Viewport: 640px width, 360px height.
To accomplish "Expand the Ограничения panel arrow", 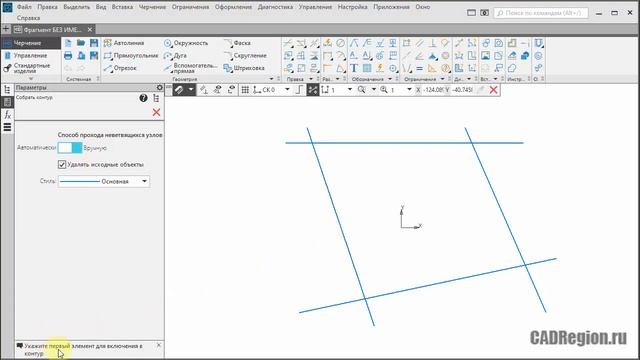I will point(442,79).
